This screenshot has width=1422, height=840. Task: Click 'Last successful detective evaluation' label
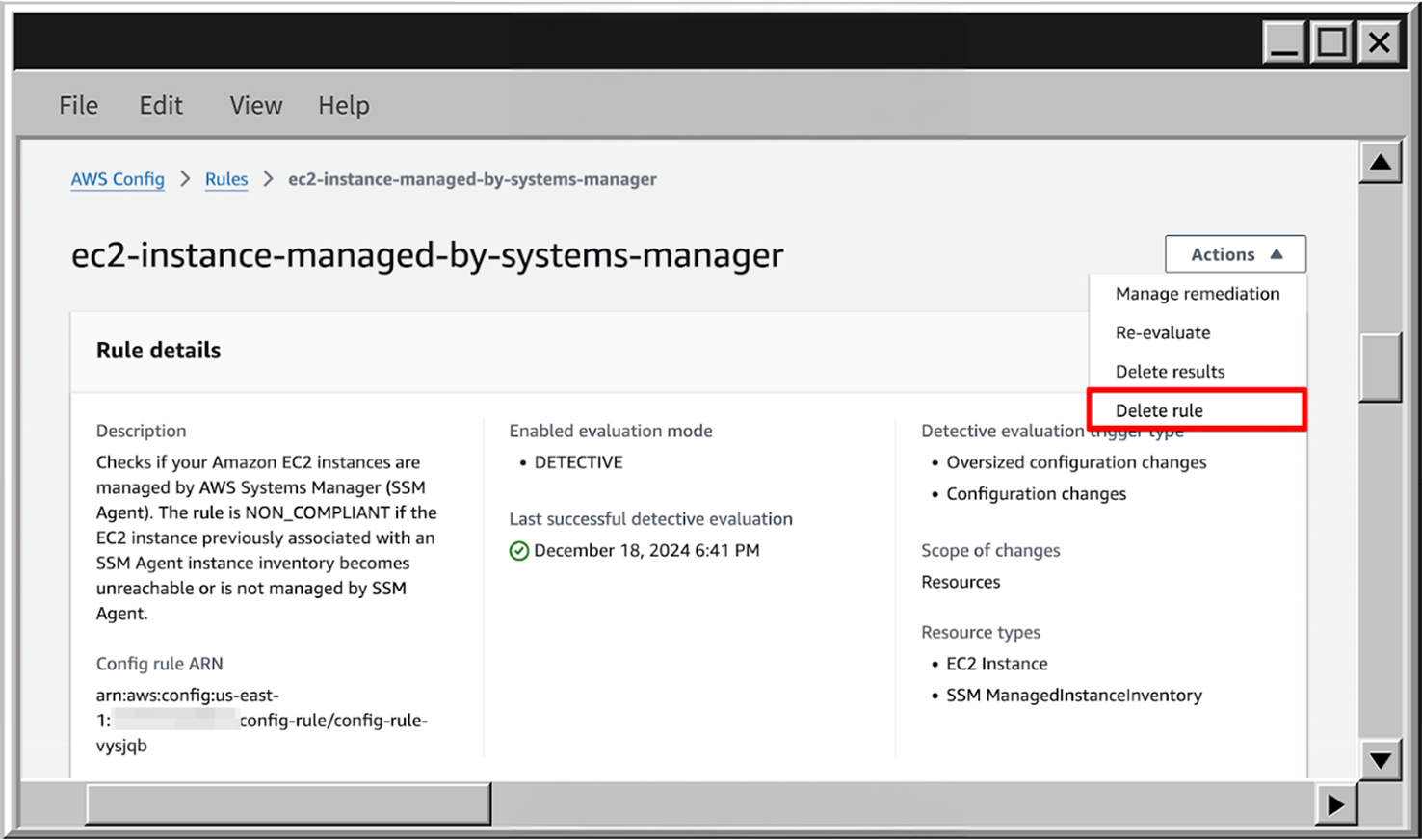coord(650,519)
